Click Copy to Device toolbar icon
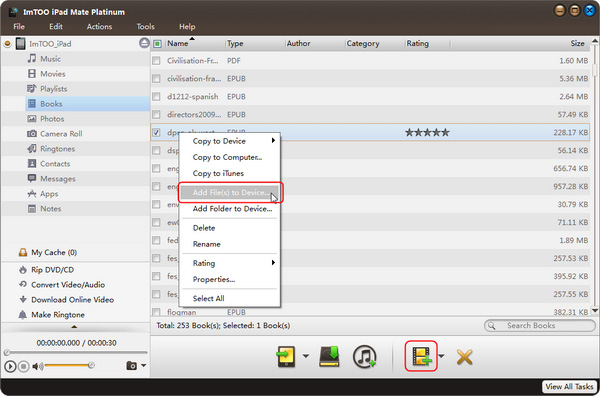The image size is (600, 396). coord(285,357)
